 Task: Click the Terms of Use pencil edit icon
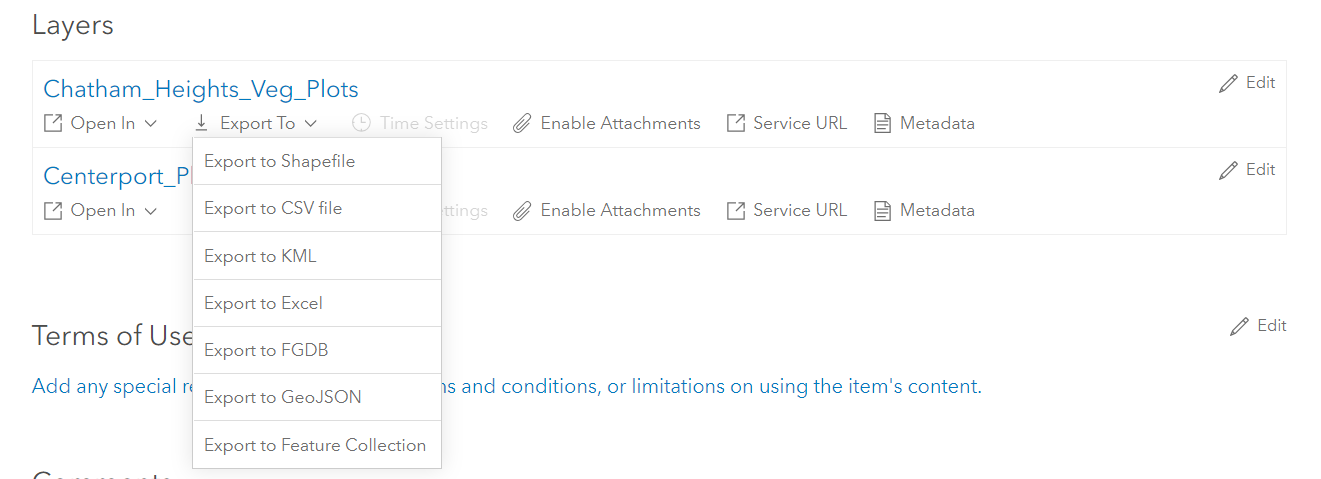click(x=1240, y=326)
